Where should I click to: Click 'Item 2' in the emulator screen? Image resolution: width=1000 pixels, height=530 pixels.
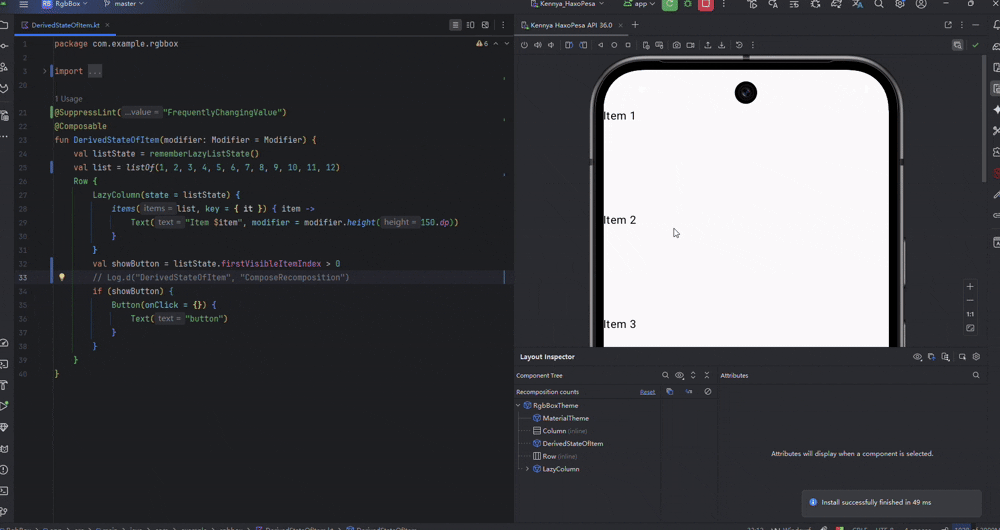coord(619,220)
